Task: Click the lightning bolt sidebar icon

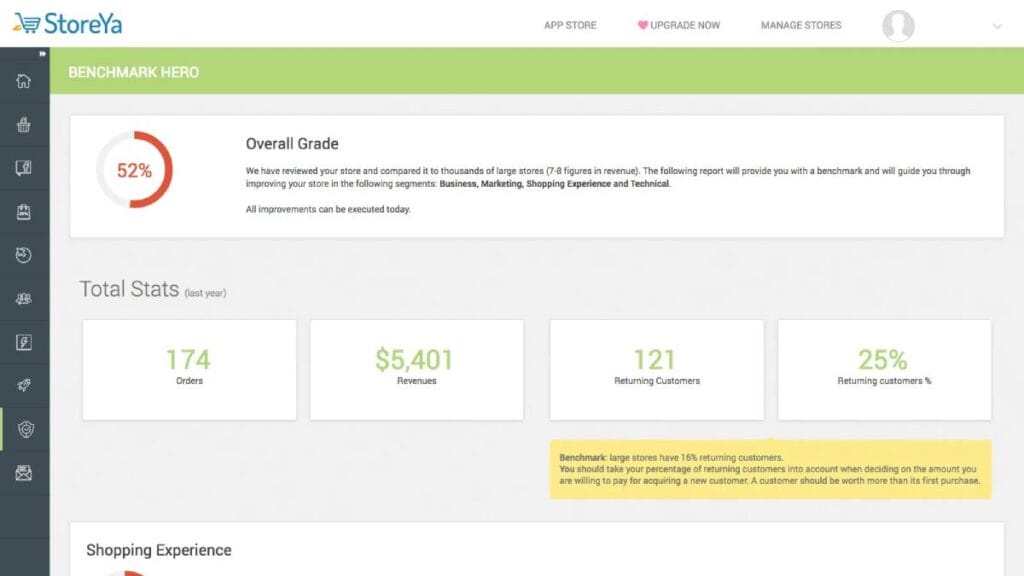Action: [x=24, y=342]
